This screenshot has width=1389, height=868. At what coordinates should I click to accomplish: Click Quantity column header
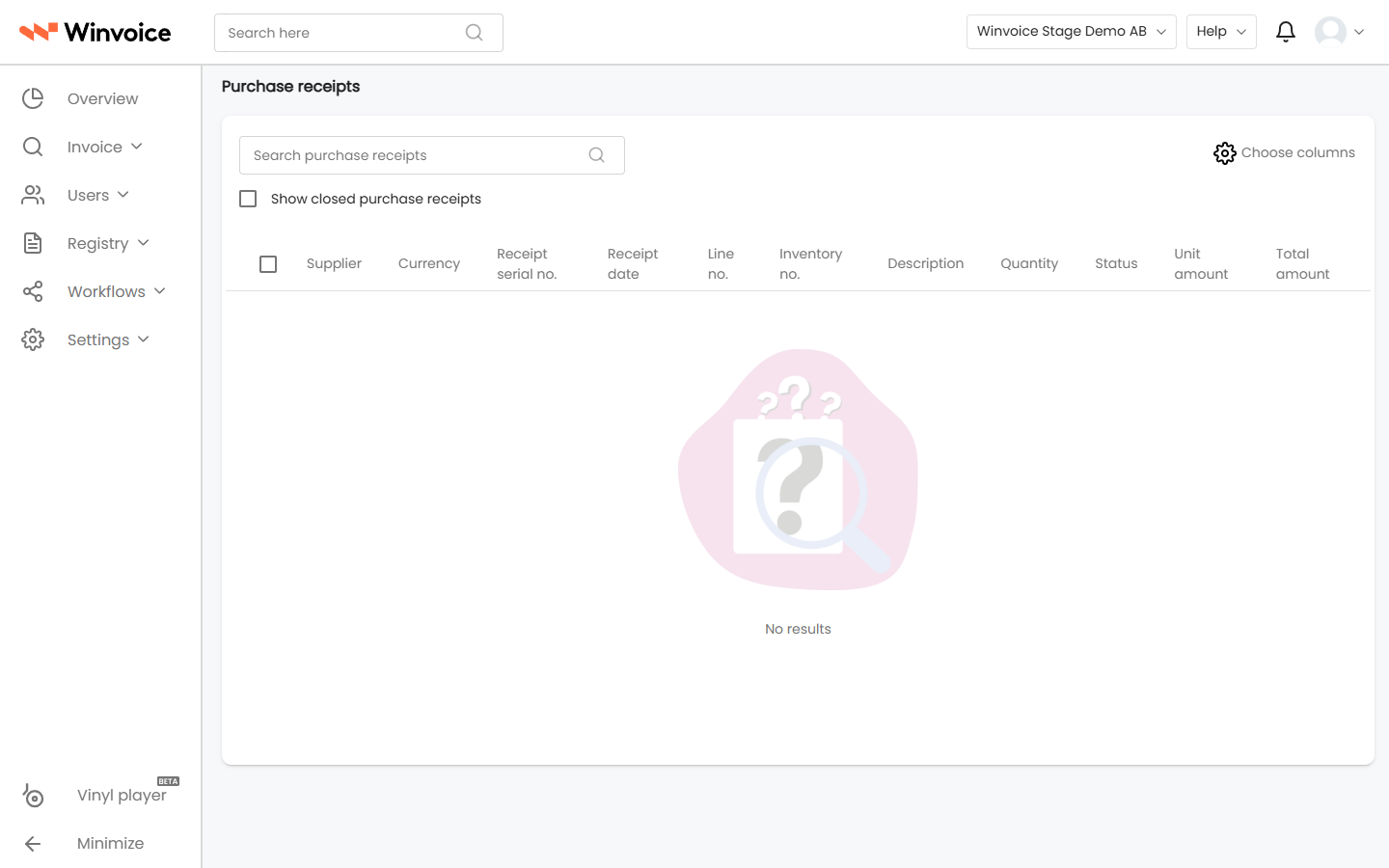coord(1029,263)
